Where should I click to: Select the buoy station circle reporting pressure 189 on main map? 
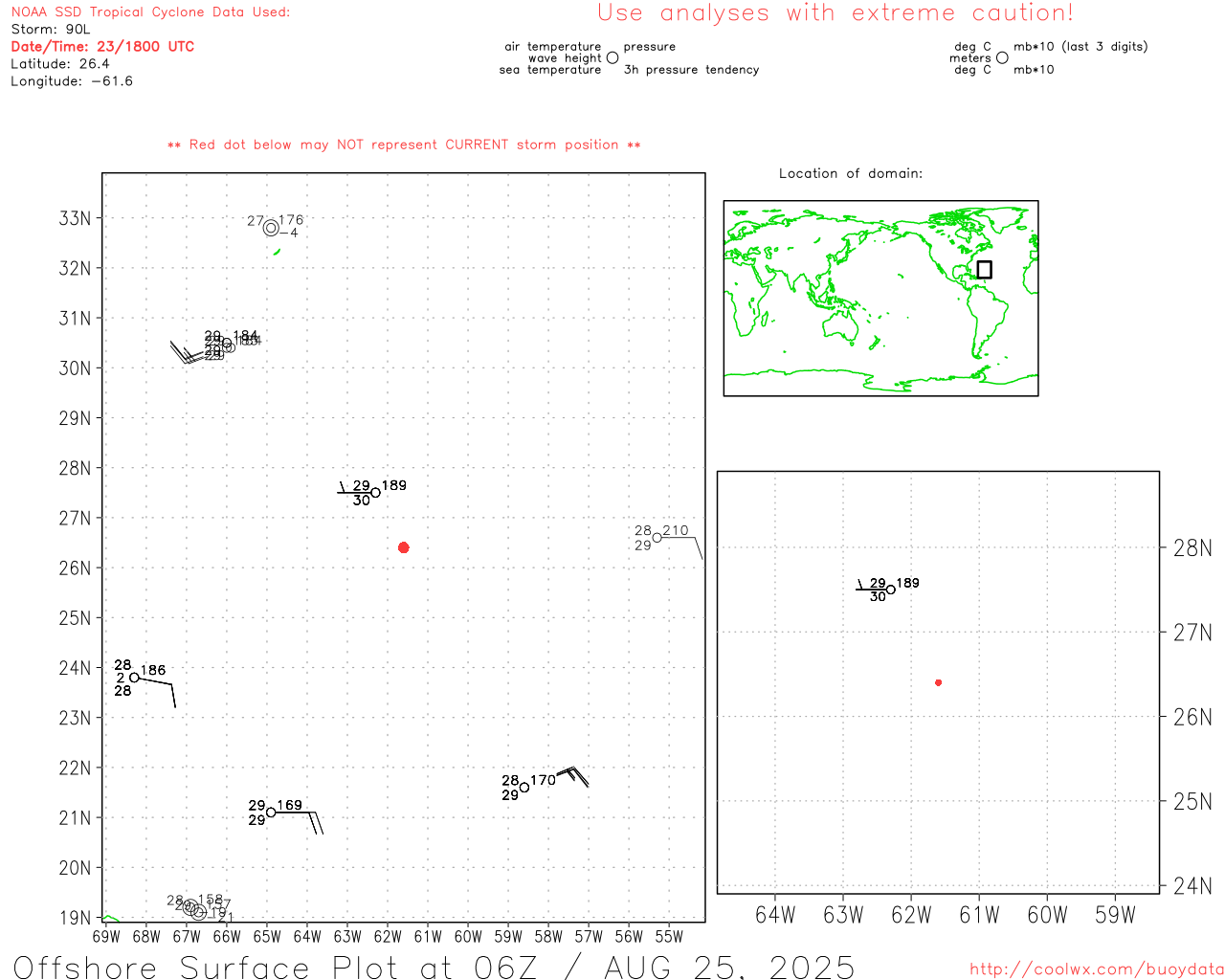coord(375,493)
